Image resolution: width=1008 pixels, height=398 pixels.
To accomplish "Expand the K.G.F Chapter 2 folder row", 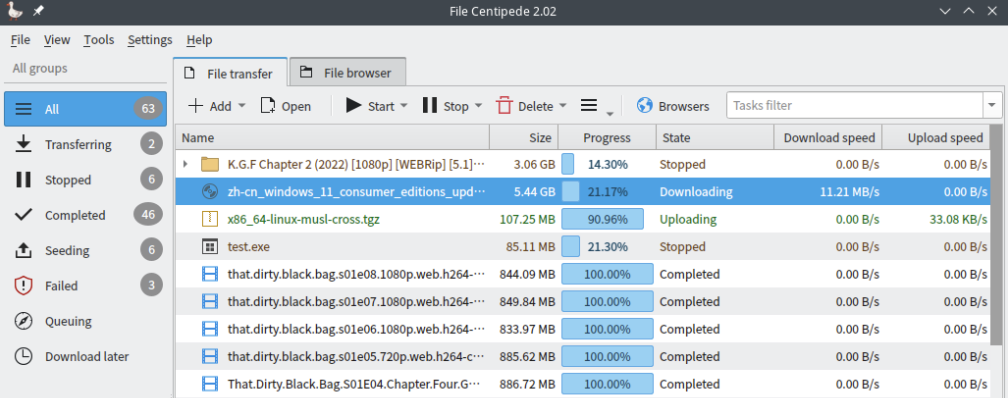I will [185, 164].
